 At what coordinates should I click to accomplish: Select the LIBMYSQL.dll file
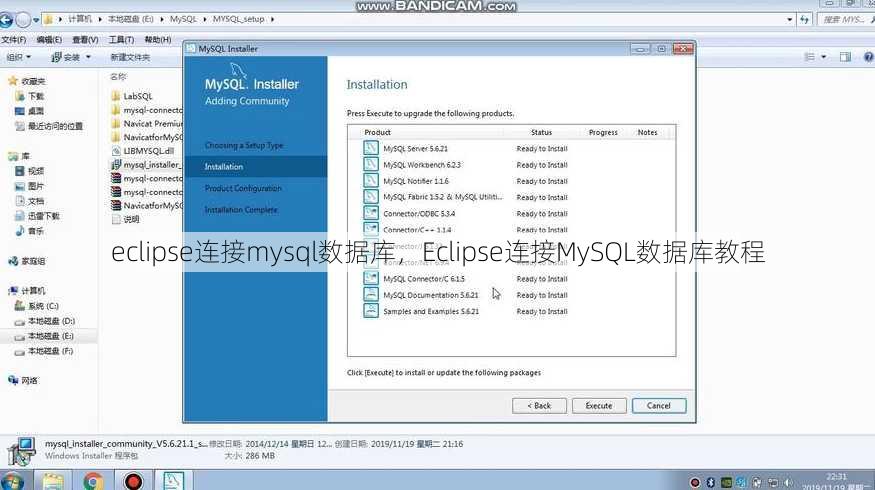point(143,151)
